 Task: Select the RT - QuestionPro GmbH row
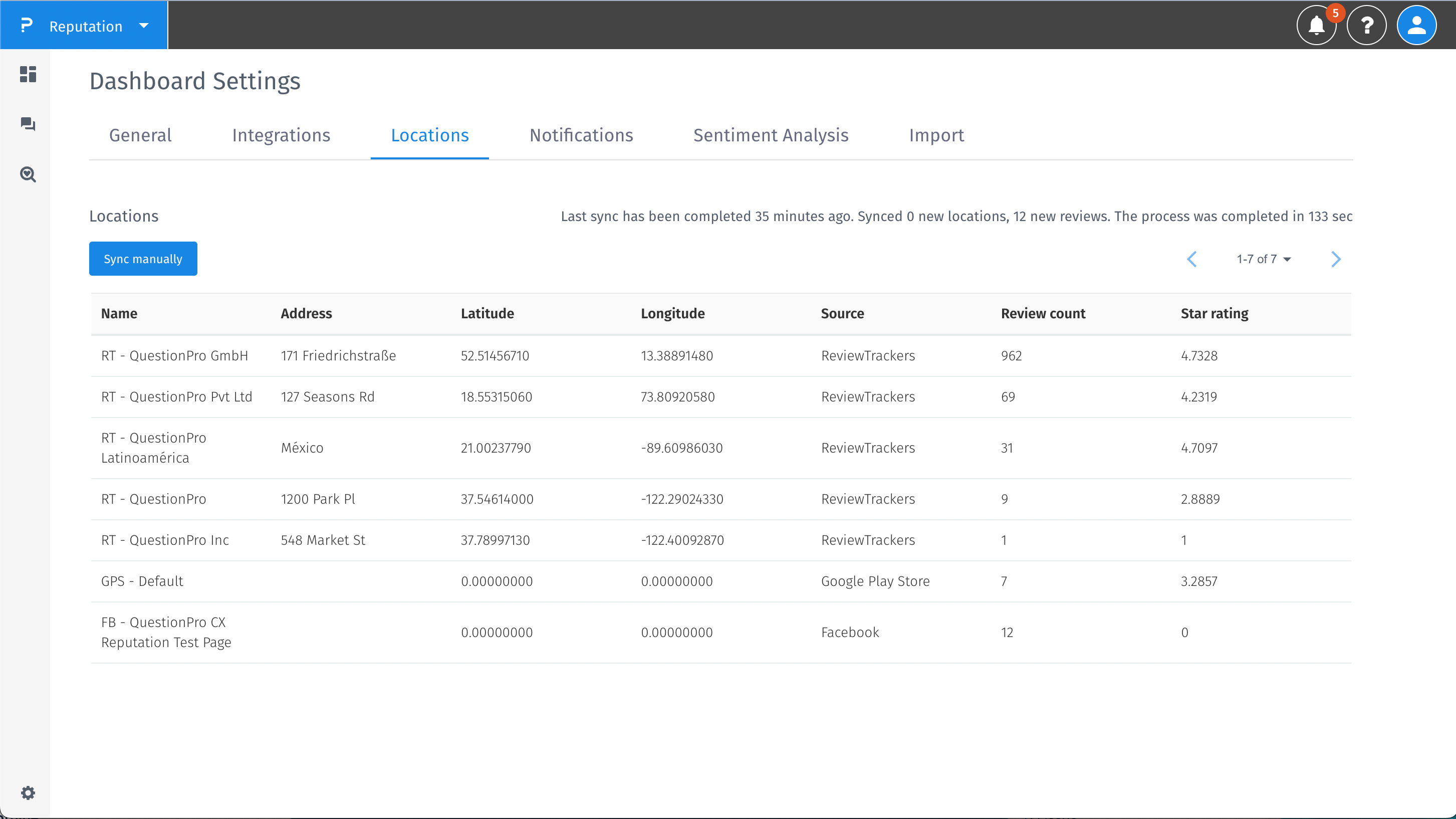coord(174,356)
